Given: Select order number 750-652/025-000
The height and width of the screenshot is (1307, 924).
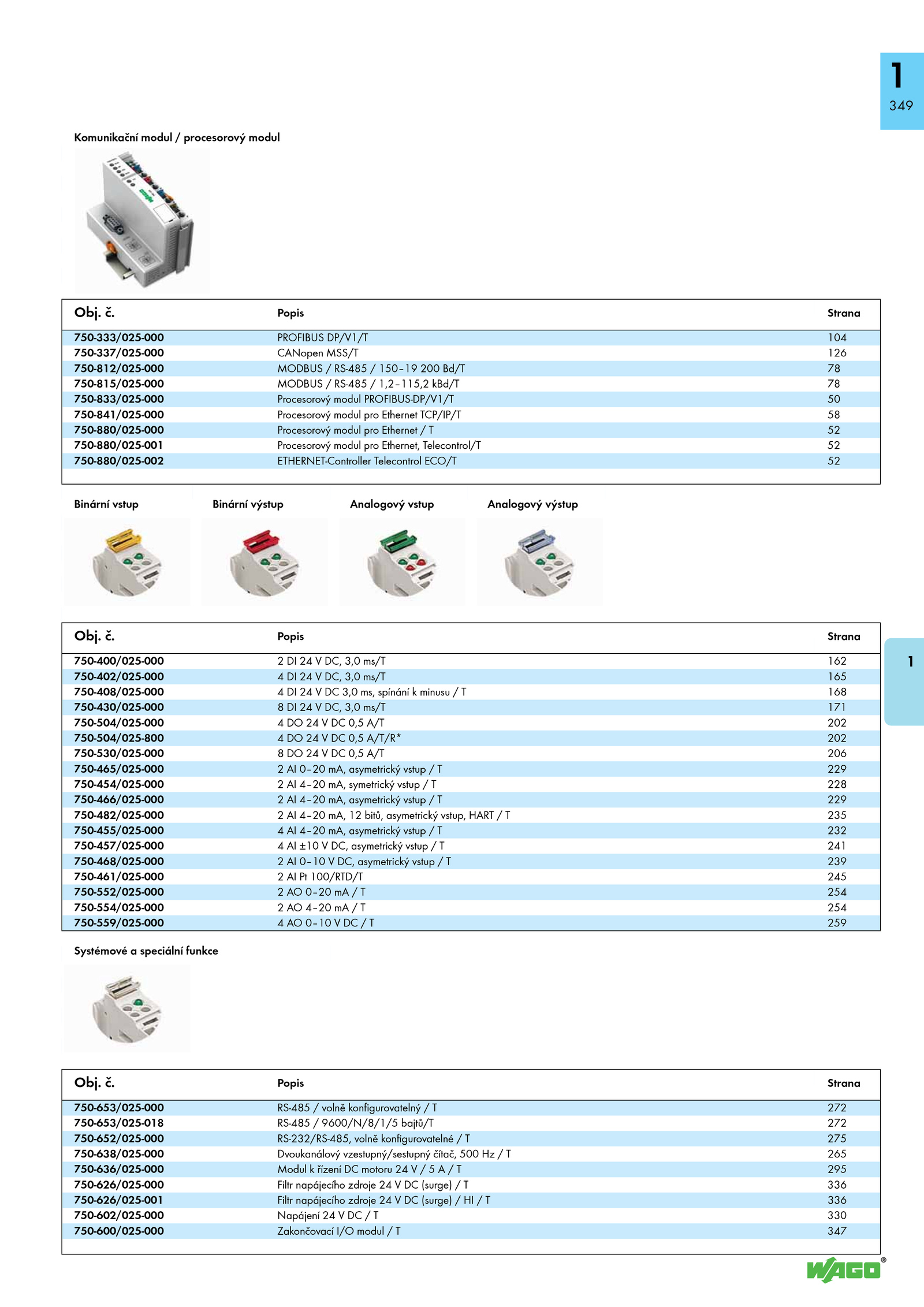Looking at the screenshot, I should click(x=119, y=1138).
